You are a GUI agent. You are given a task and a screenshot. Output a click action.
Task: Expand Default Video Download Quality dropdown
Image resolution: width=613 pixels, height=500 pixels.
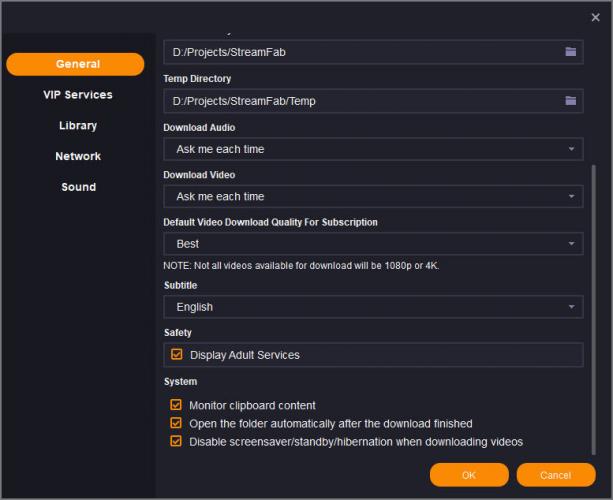point(373,244)
